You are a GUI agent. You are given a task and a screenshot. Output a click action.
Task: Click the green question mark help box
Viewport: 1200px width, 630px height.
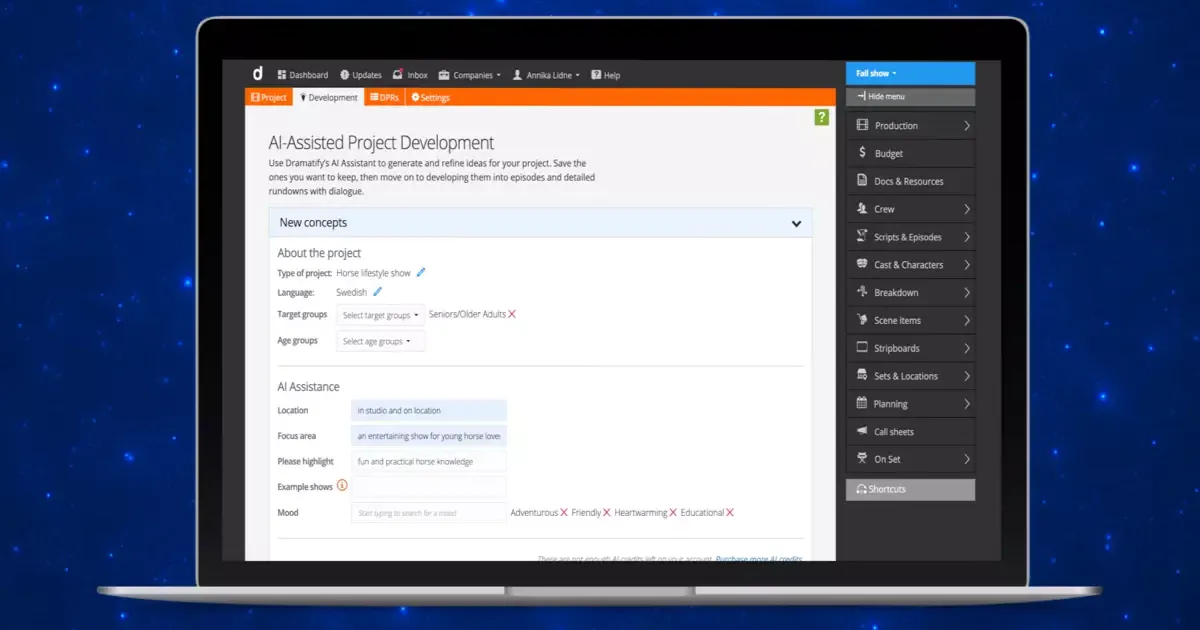(x=821, y=118)
